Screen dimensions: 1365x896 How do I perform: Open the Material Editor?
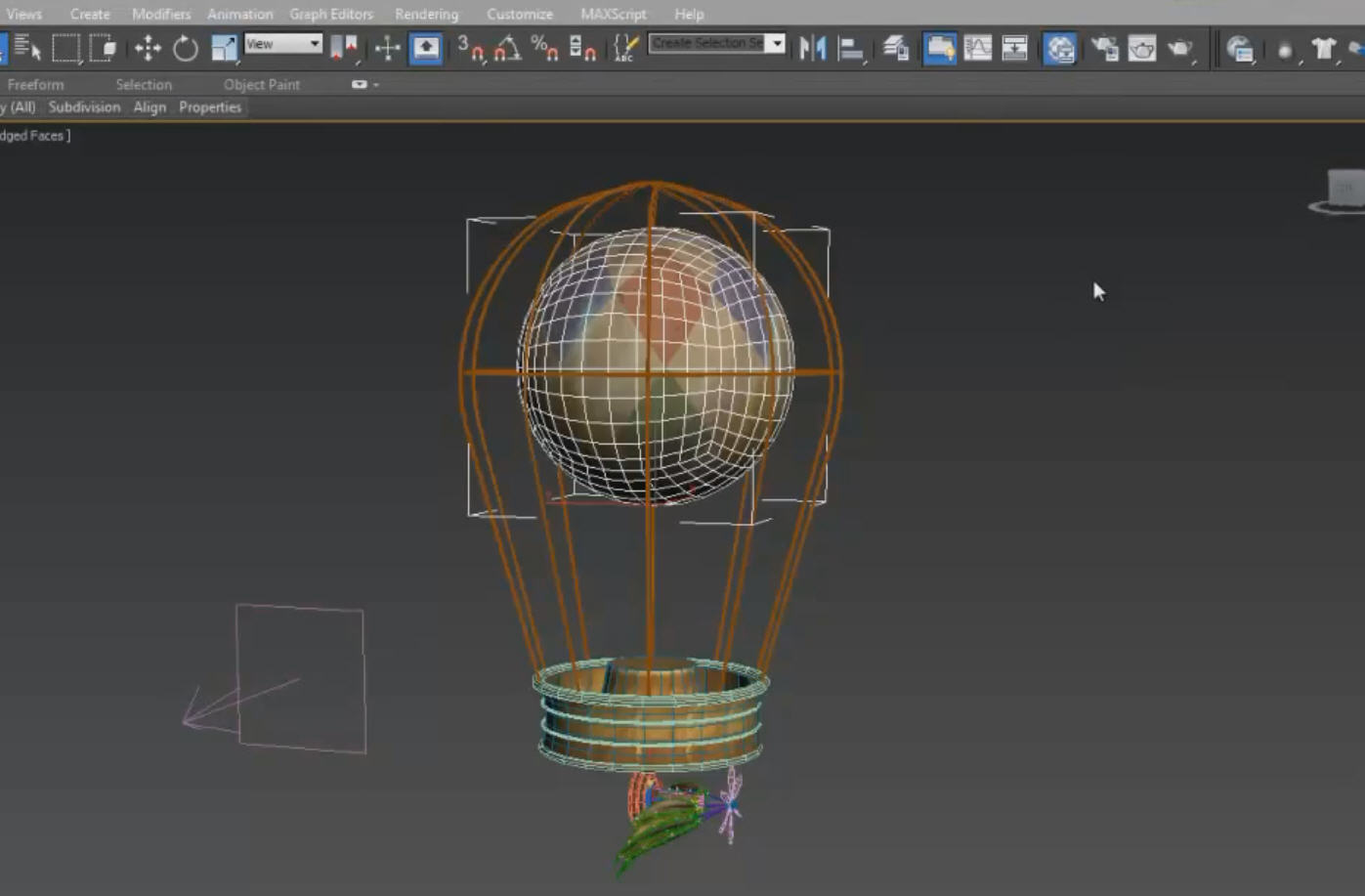[x=1059, y=47]
